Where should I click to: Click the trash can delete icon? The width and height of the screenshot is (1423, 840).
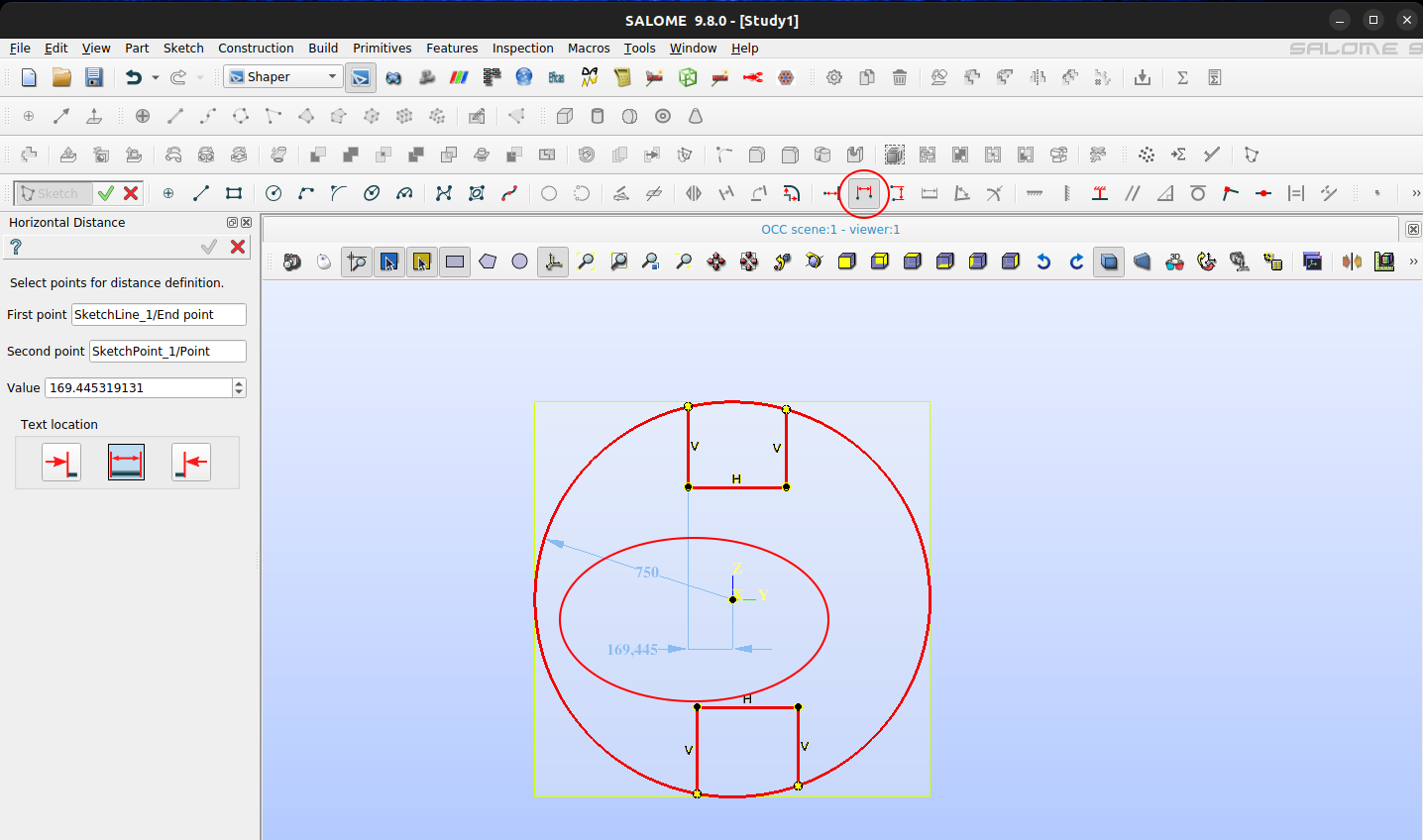[x=900, y=77]
